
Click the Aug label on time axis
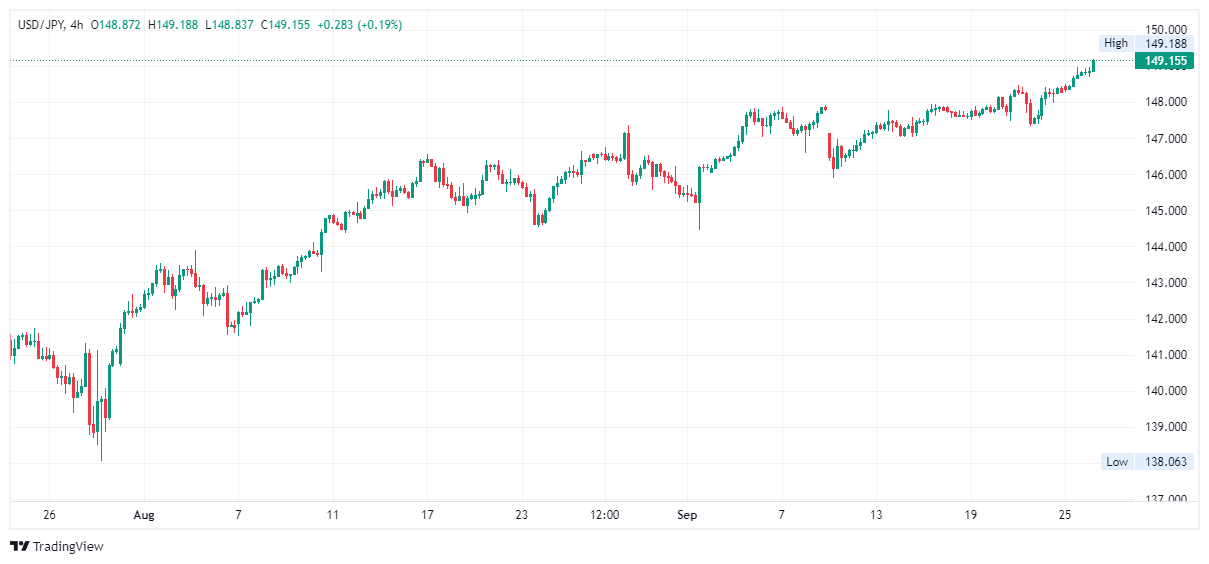pos(144,515)
